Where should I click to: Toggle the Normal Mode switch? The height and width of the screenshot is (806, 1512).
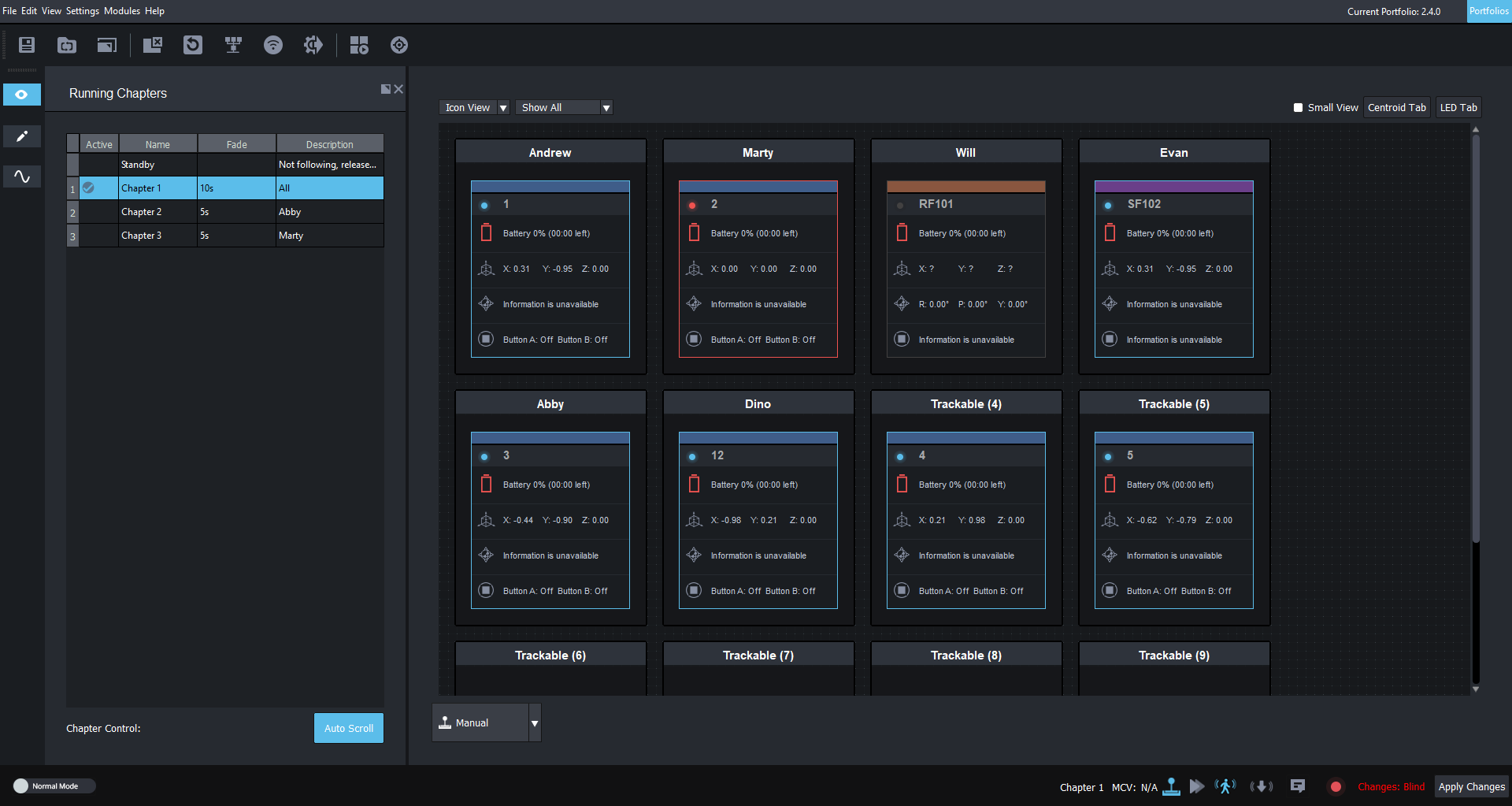click(22, 786)
